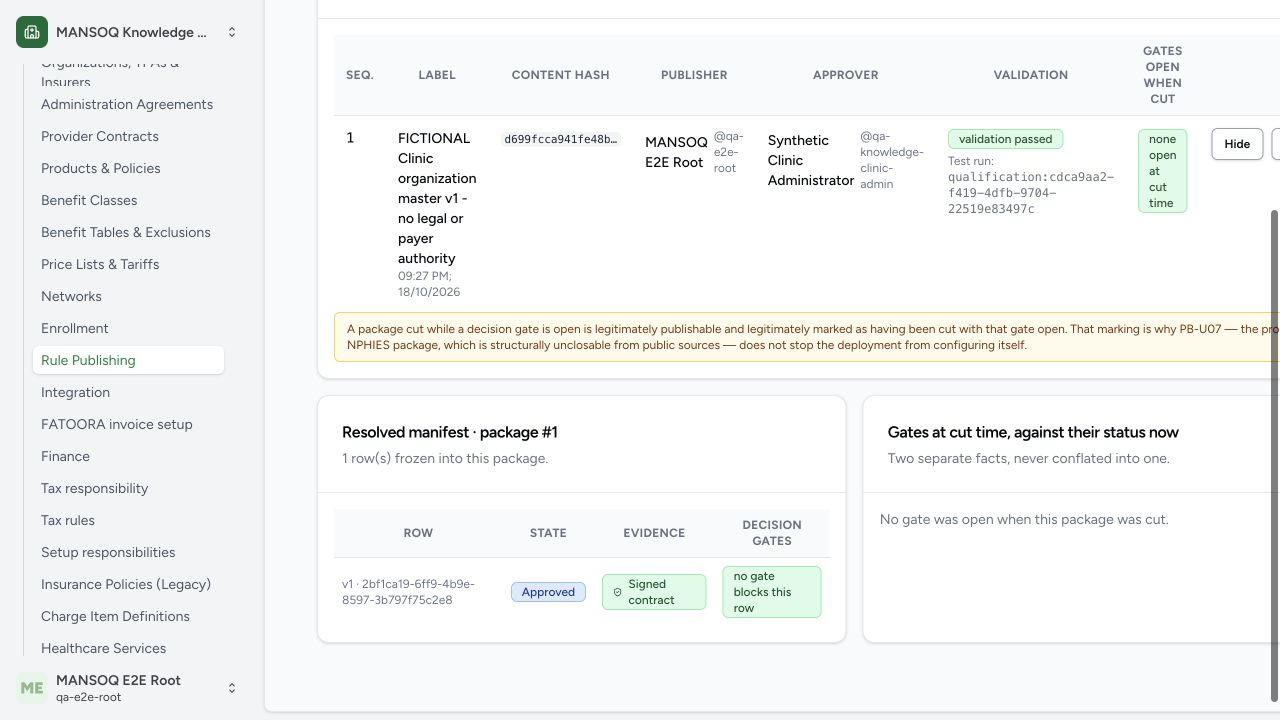The height and width of the screenshot is (720, 1280).
Task: Click @qa-knowledge-clinic-admin approver handle
Action: pyautogui.click(x=892, y=160)
